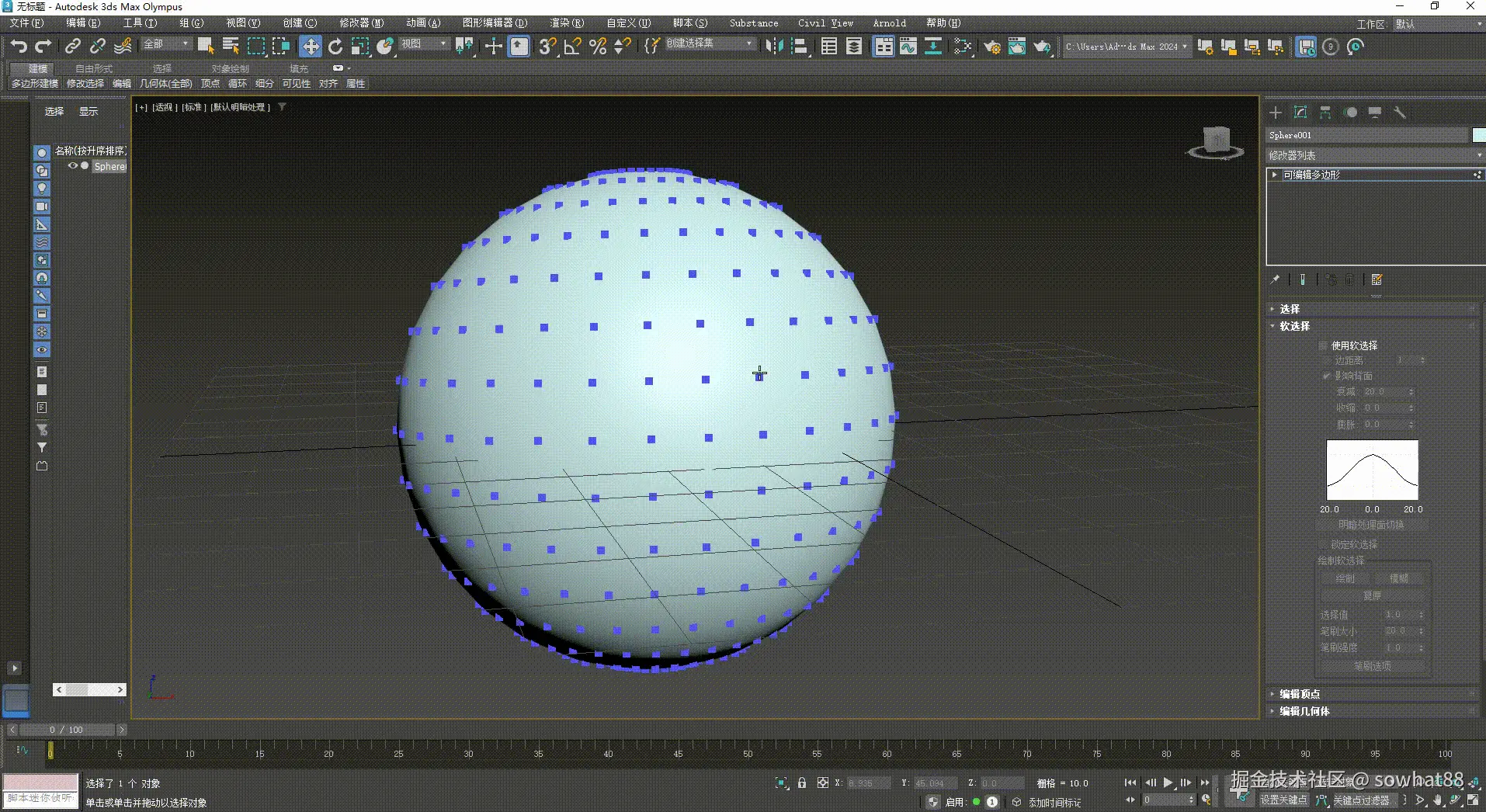Switch to the 自由形式 ribbon tab
The width and height of the screenshot is (1486, 812).
(92, 68)
